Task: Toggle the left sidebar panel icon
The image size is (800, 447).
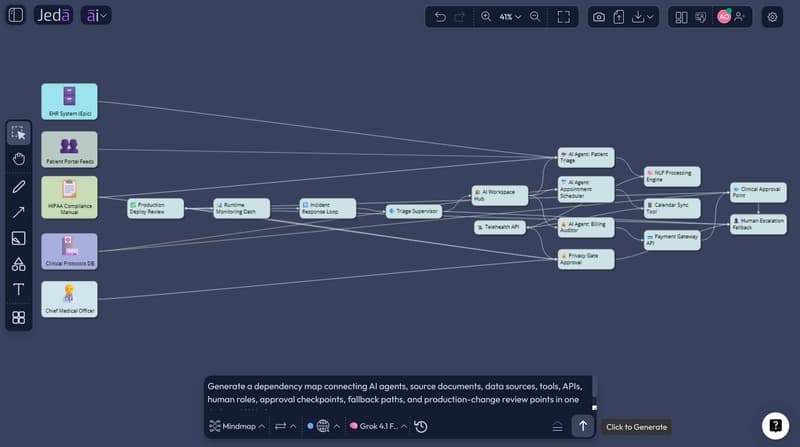Action: point(16,15)
